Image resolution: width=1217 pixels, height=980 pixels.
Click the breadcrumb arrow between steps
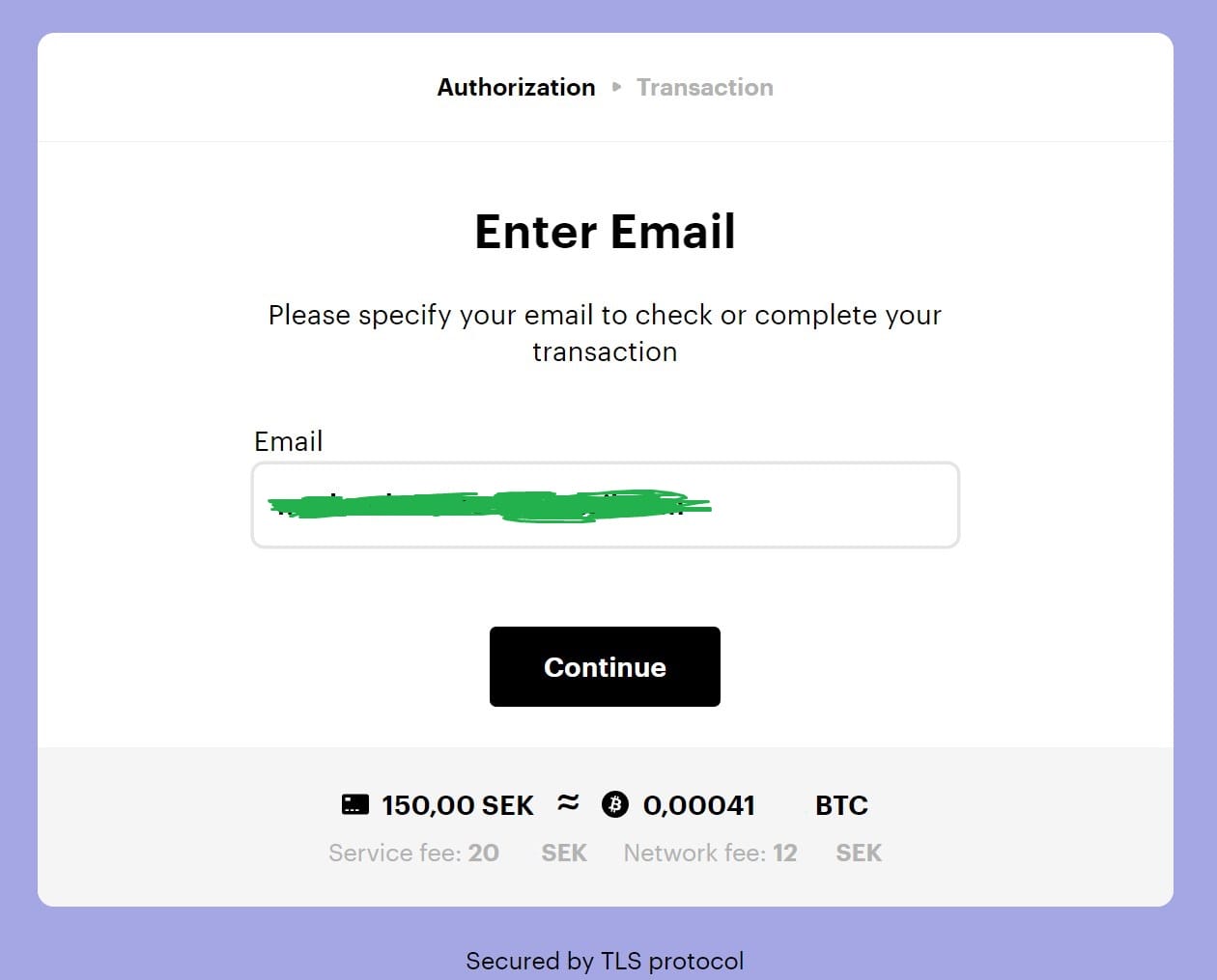(x=616, y=87)
